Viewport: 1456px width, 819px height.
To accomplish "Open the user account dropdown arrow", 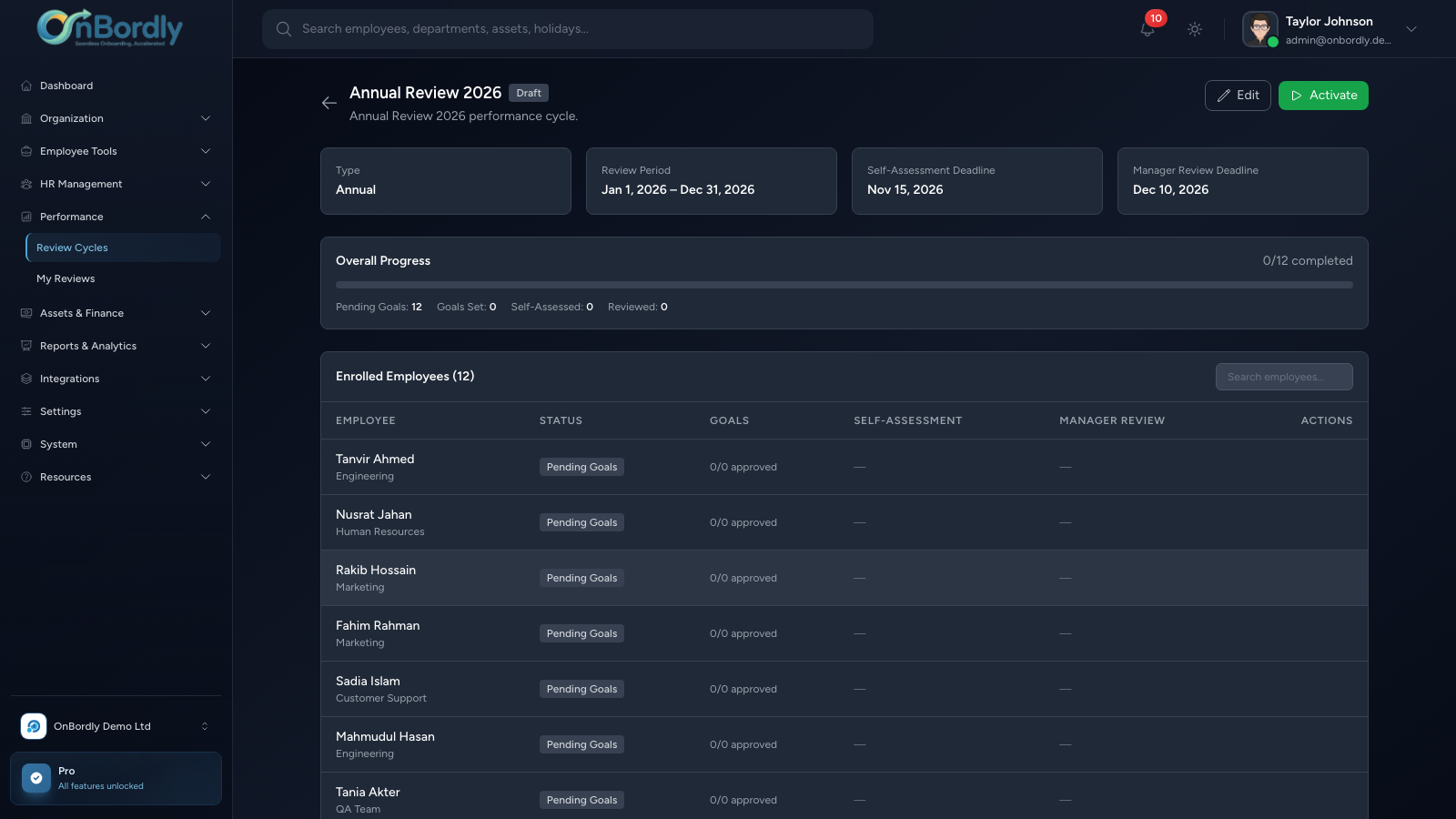I will pyautogui.click(x=1411, y=29).
